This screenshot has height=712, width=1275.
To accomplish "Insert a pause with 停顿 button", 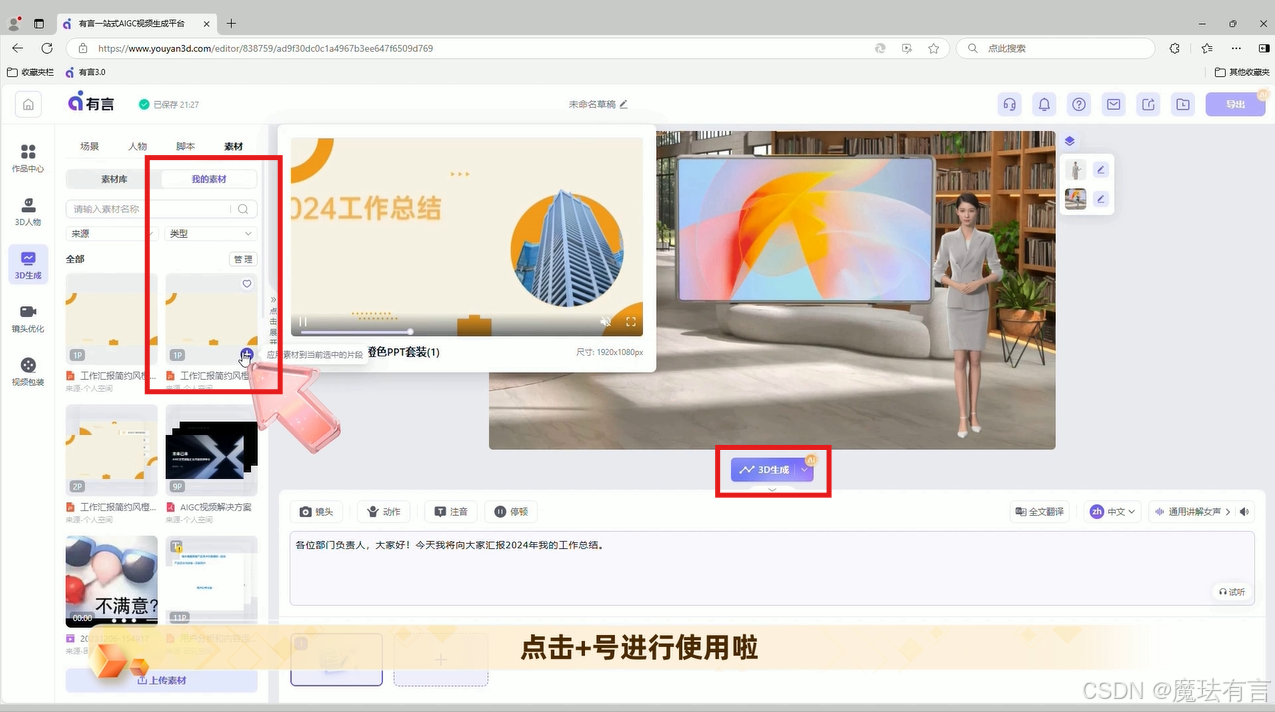I will (511, 511).
